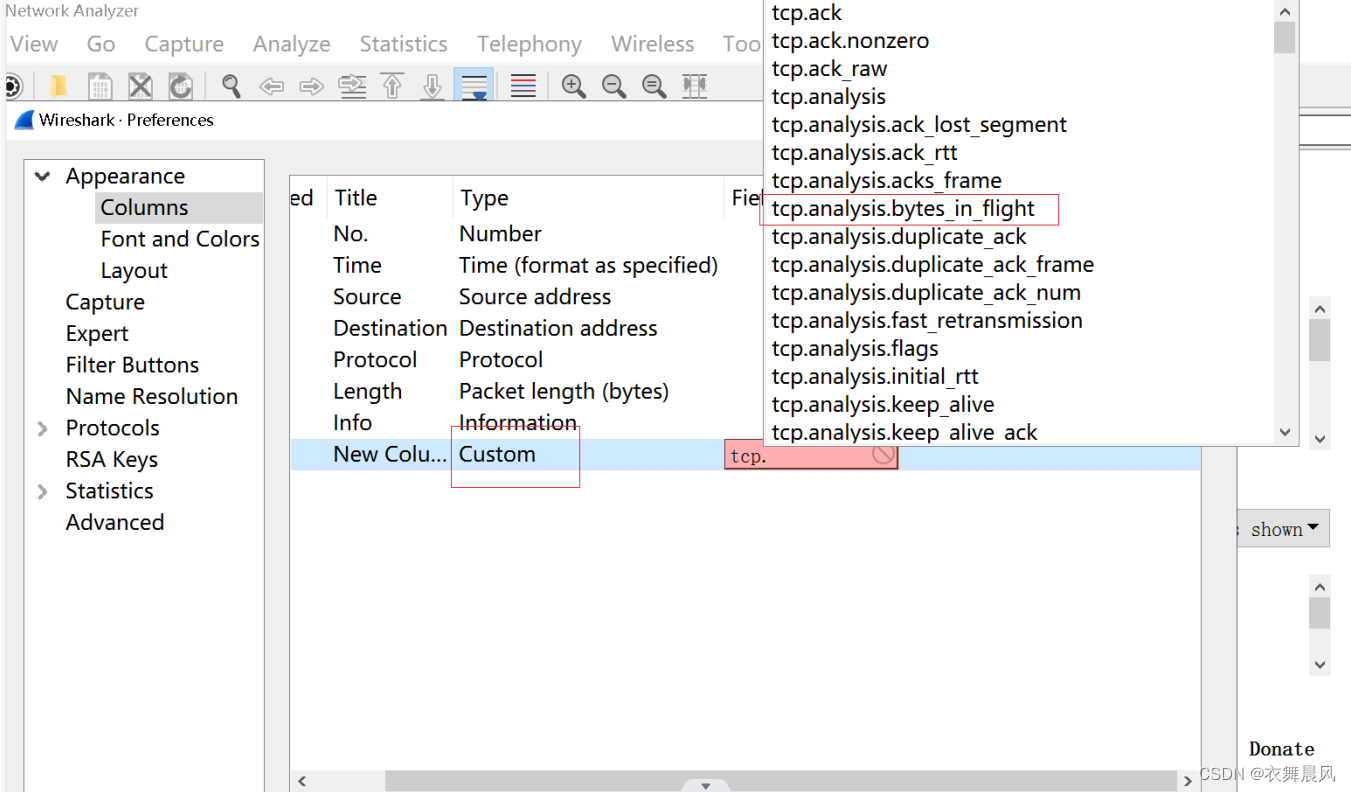Click the field suggestions list vertical scrollbar

(x=1285, y=220)
